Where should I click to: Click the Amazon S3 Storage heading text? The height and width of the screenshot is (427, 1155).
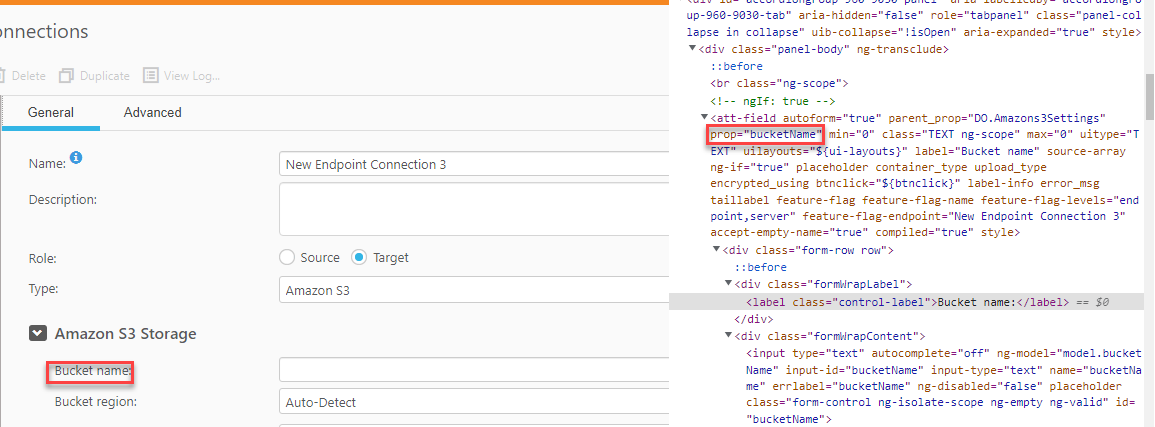(125, 334)
